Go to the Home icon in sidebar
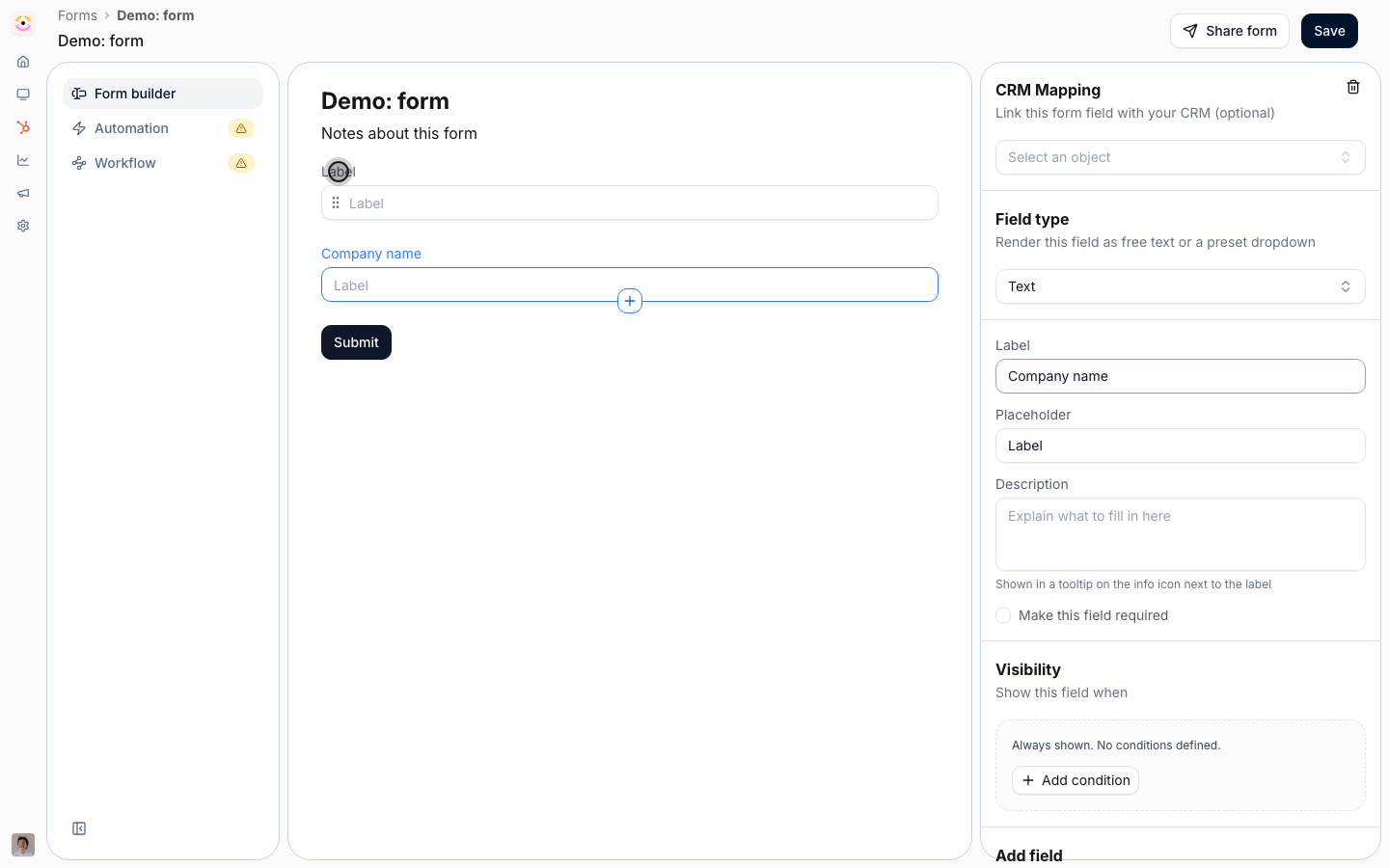The height and width of the screenshot is (868, 1389). [23, 62]
